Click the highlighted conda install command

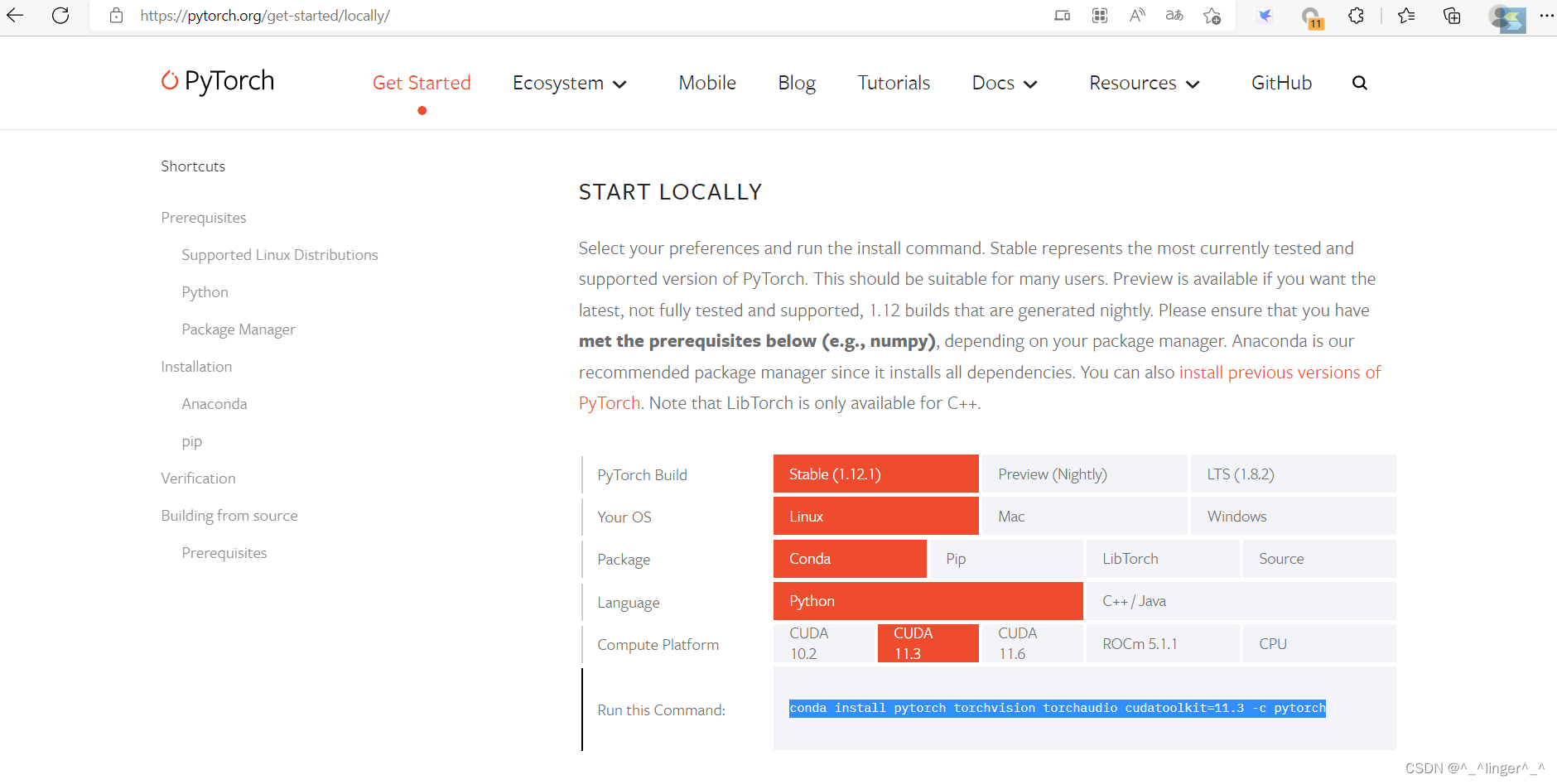click(x=1058, y=708)
